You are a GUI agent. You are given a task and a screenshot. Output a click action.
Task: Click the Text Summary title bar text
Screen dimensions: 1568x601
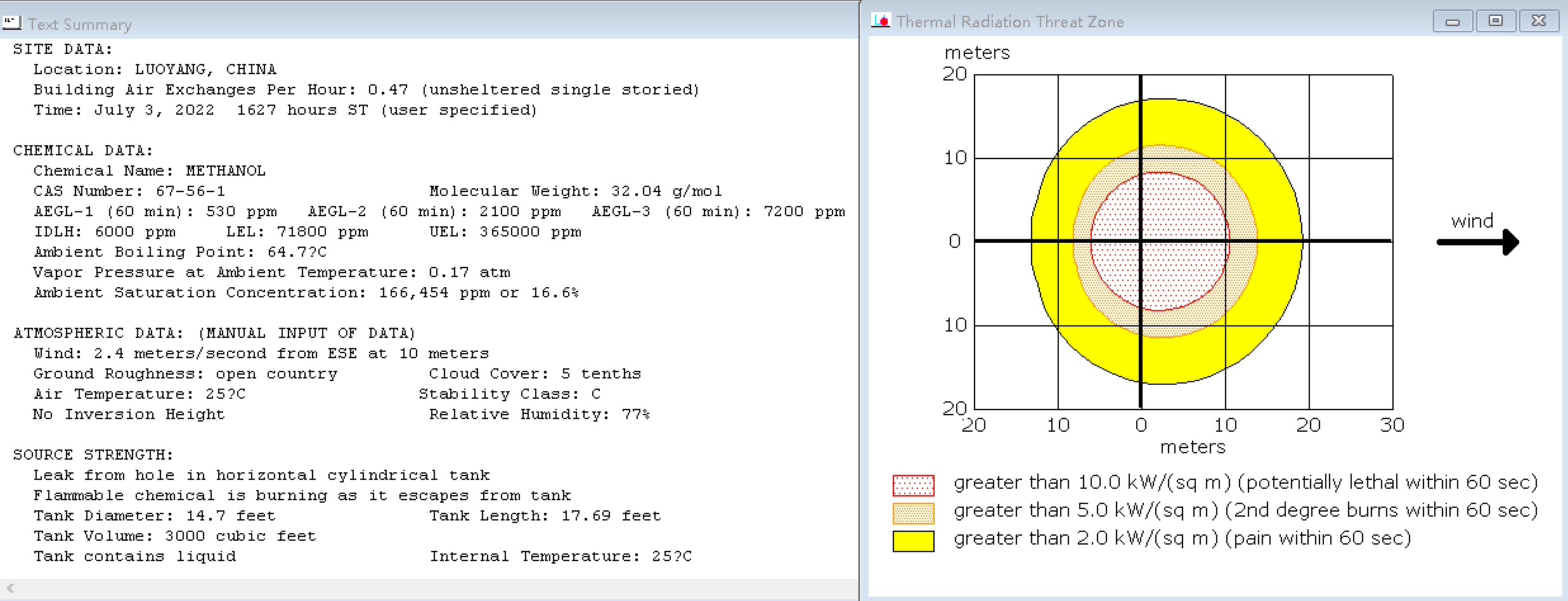[80, 24]
